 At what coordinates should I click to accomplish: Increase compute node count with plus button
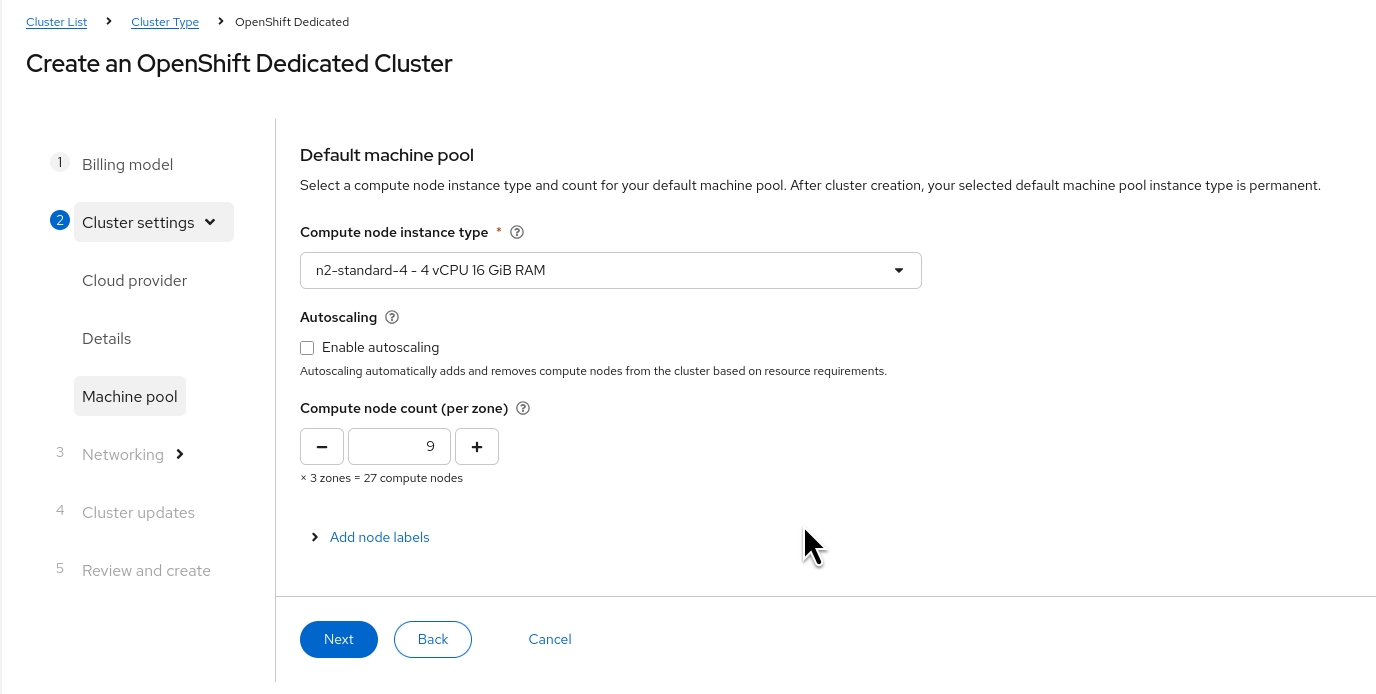pyautogui.click(x=477, y=447)
